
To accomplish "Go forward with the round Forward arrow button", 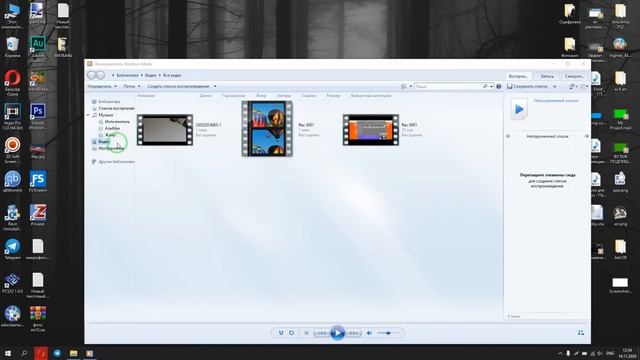I will coord(100,75).
